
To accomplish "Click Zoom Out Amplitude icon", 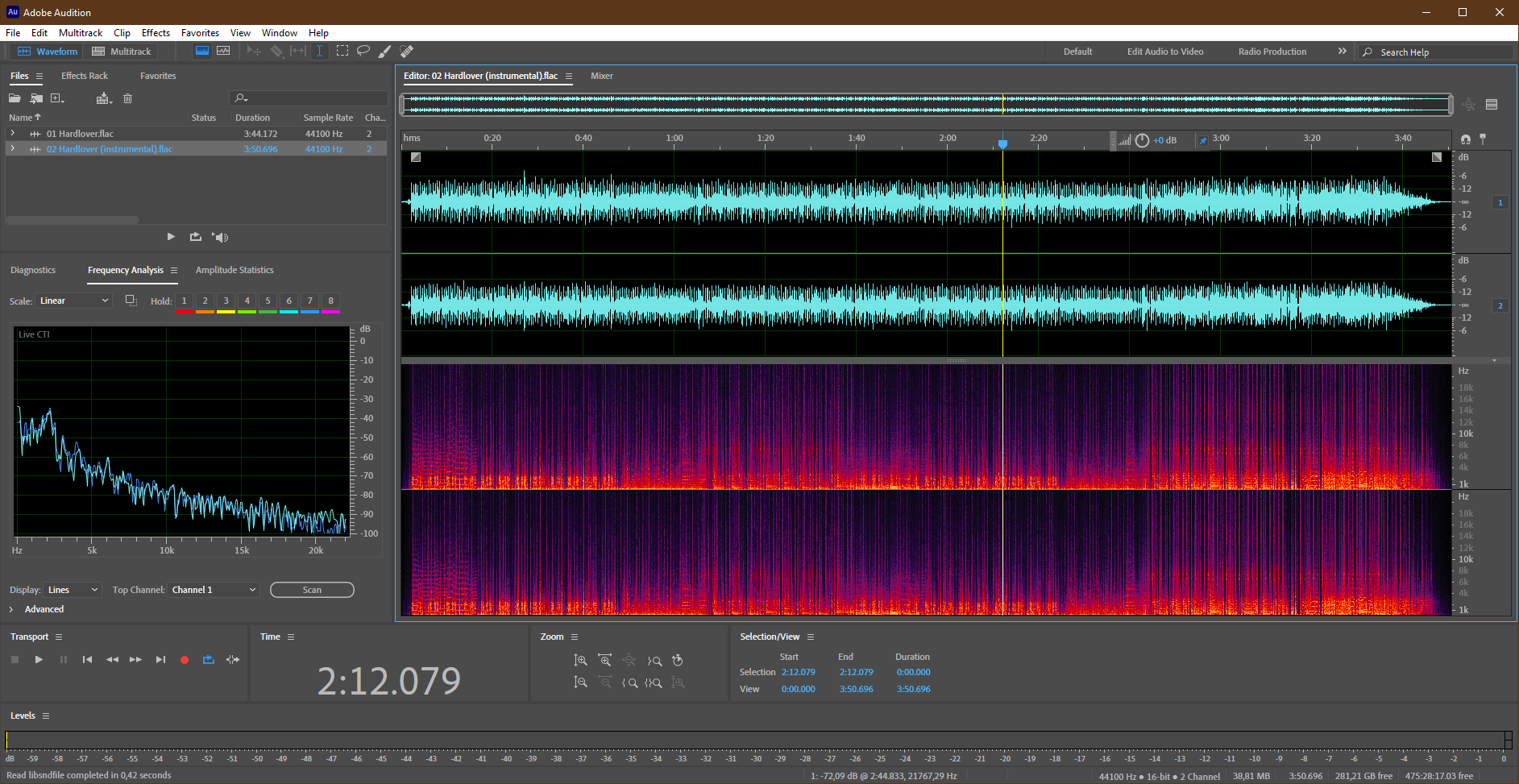I will [x=580, y=682].
